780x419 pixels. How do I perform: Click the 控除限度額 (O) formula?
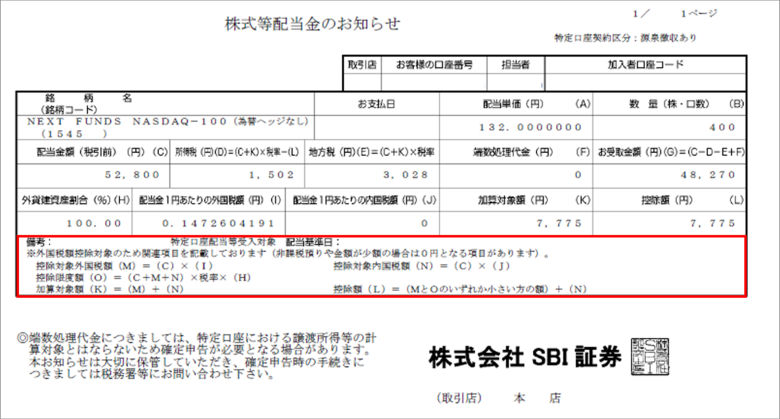click(x=144, y=278)
